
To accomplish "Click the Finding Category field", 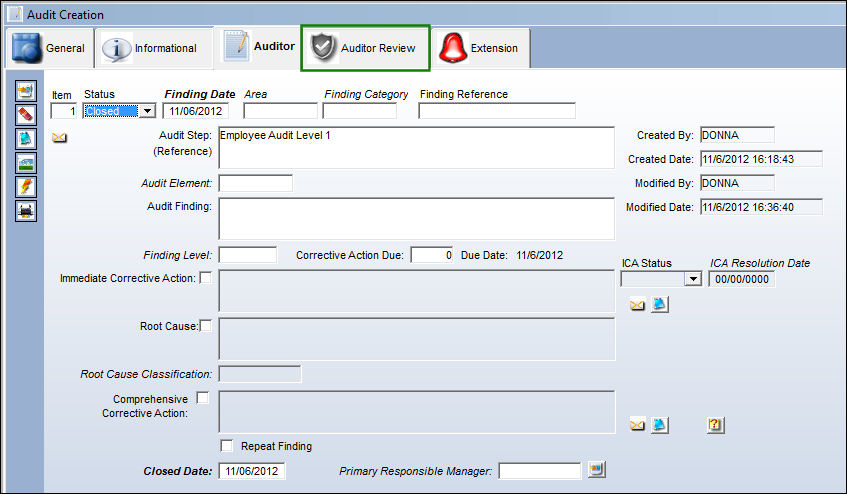I will (360, 111).
